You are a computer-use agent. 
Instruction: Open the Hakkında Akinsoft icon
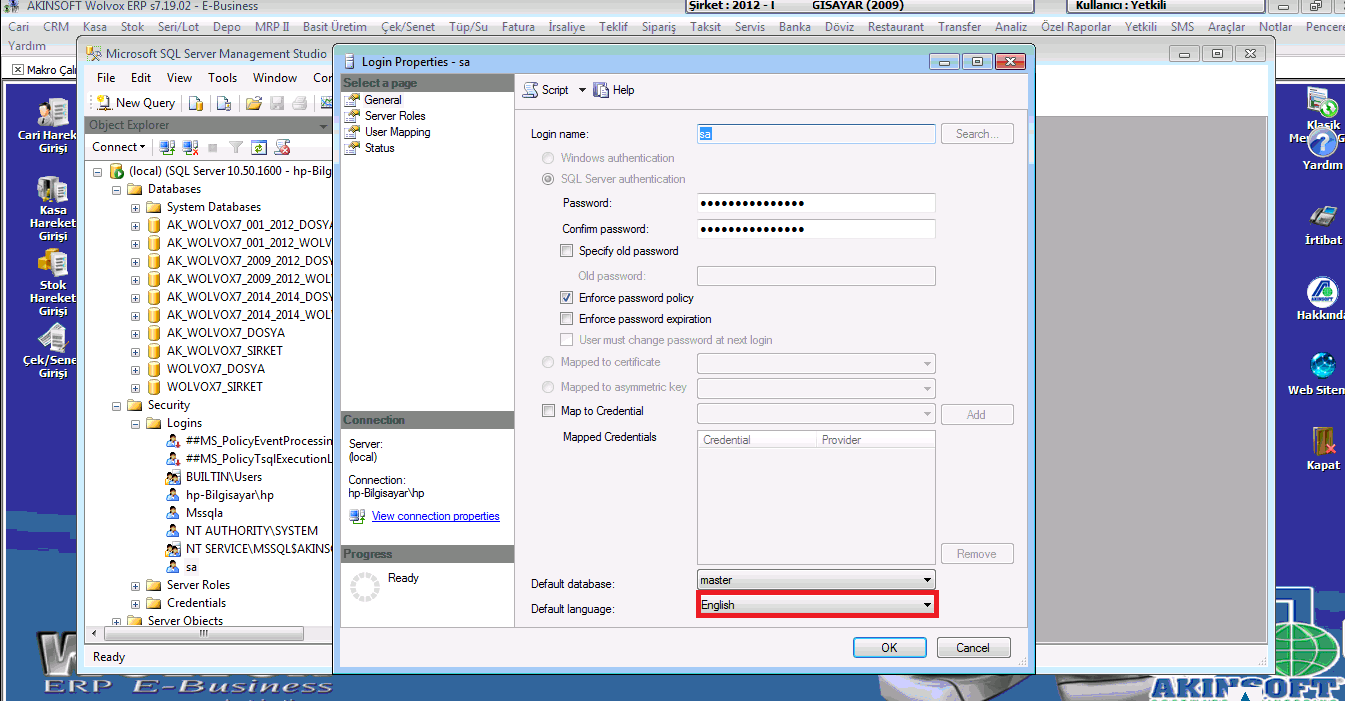1323,292
